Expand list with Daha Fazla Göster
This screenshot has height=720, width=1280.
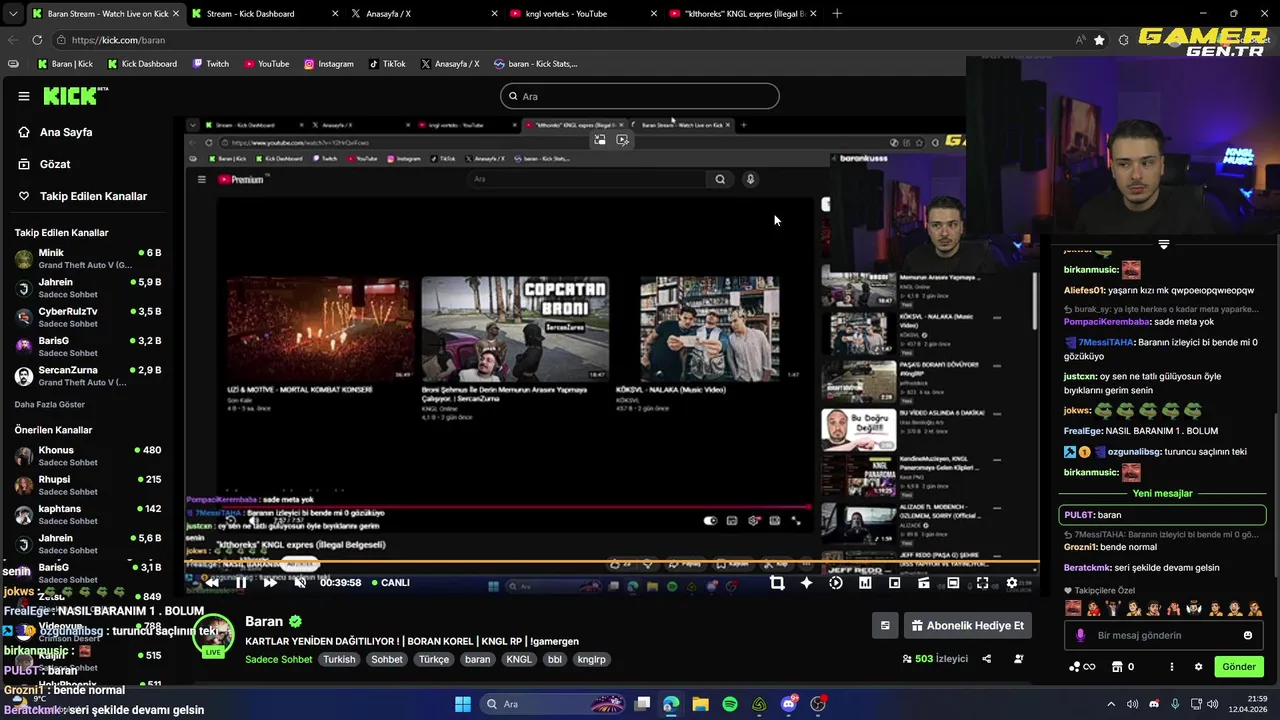[50, 405]
